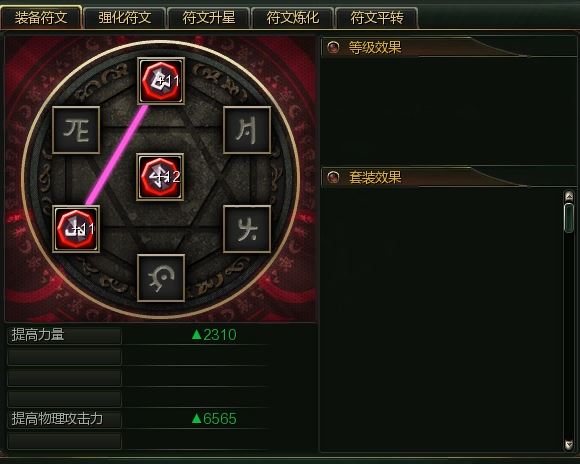Select the top red rune slot
580x464 pixels.
click(x=161, y=81)
